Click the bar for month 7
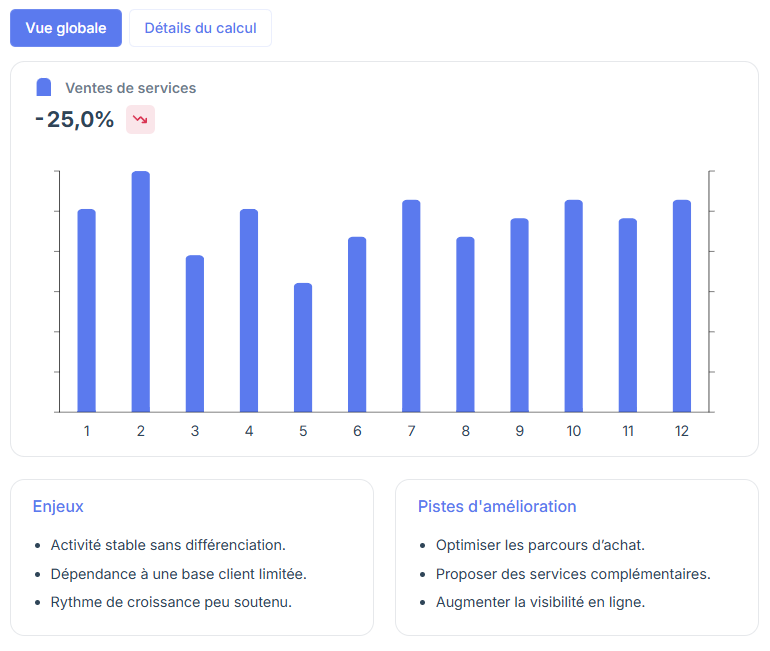770x651 pixels. coord(411,306)
